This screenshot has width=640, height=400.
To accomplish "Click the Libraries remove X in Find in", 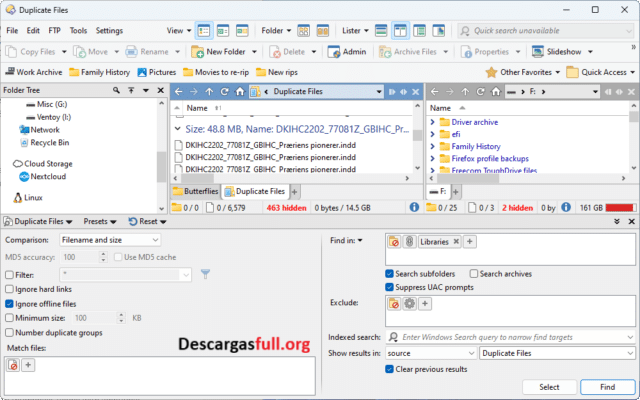I will point(456,242).
